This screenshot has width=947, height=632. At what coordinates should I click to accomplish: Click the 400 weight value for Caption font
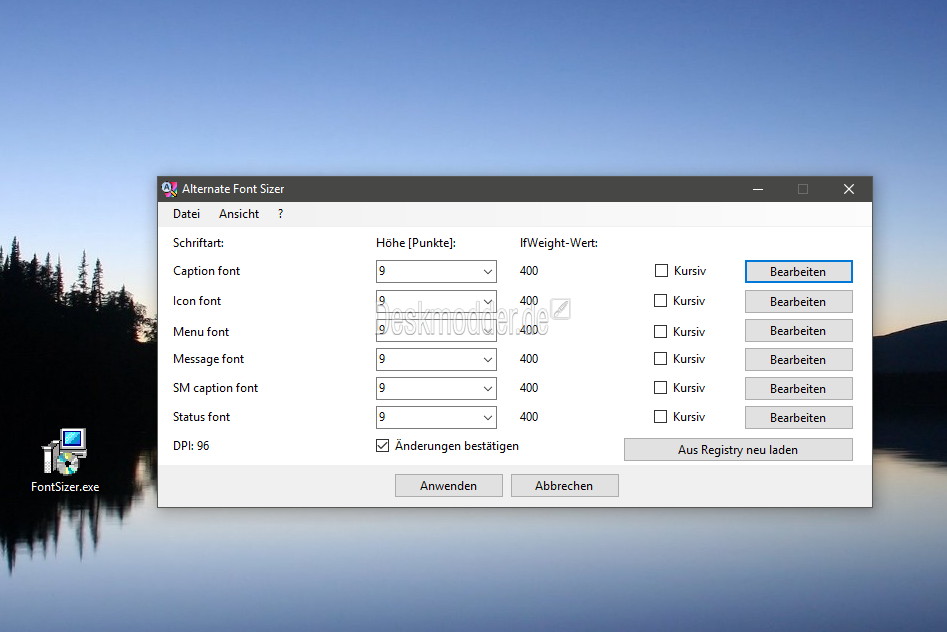pos(528,271)
